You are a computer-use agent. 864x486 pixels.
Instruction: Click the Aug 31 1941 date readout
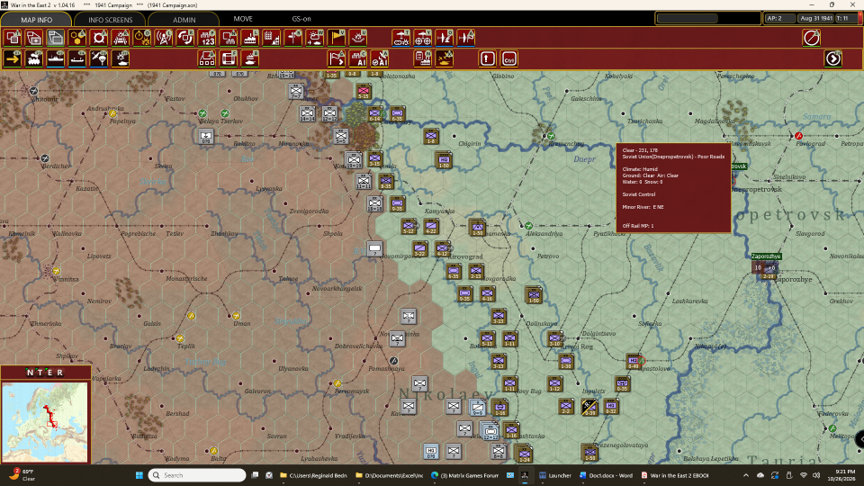point(816,18)
